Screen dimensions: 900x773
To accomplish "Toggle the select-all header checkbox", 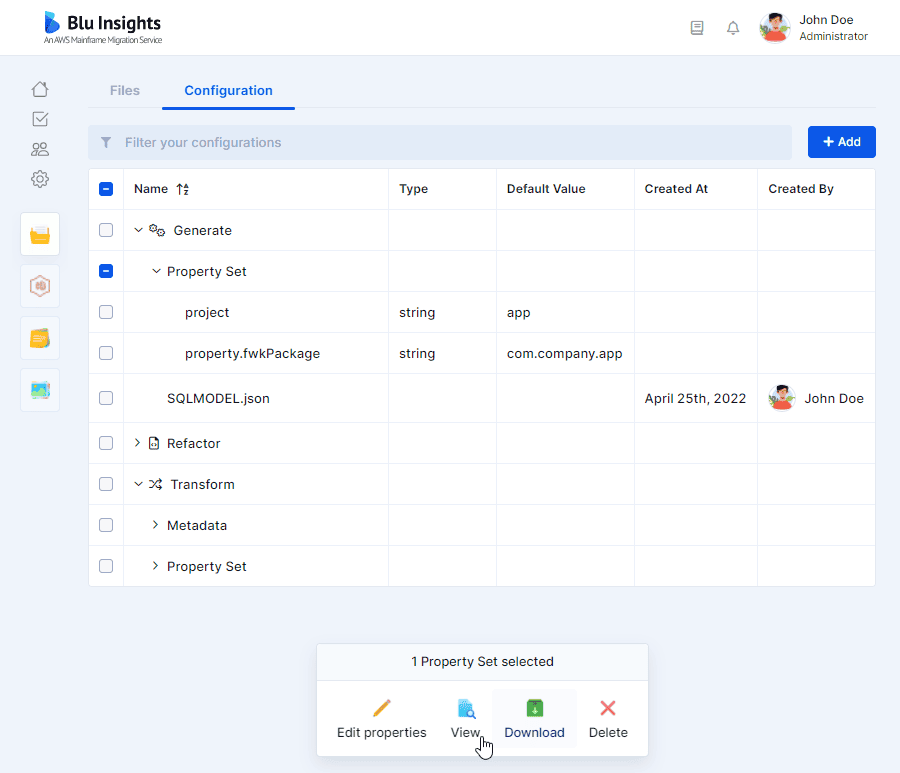I will click(106, 189).
